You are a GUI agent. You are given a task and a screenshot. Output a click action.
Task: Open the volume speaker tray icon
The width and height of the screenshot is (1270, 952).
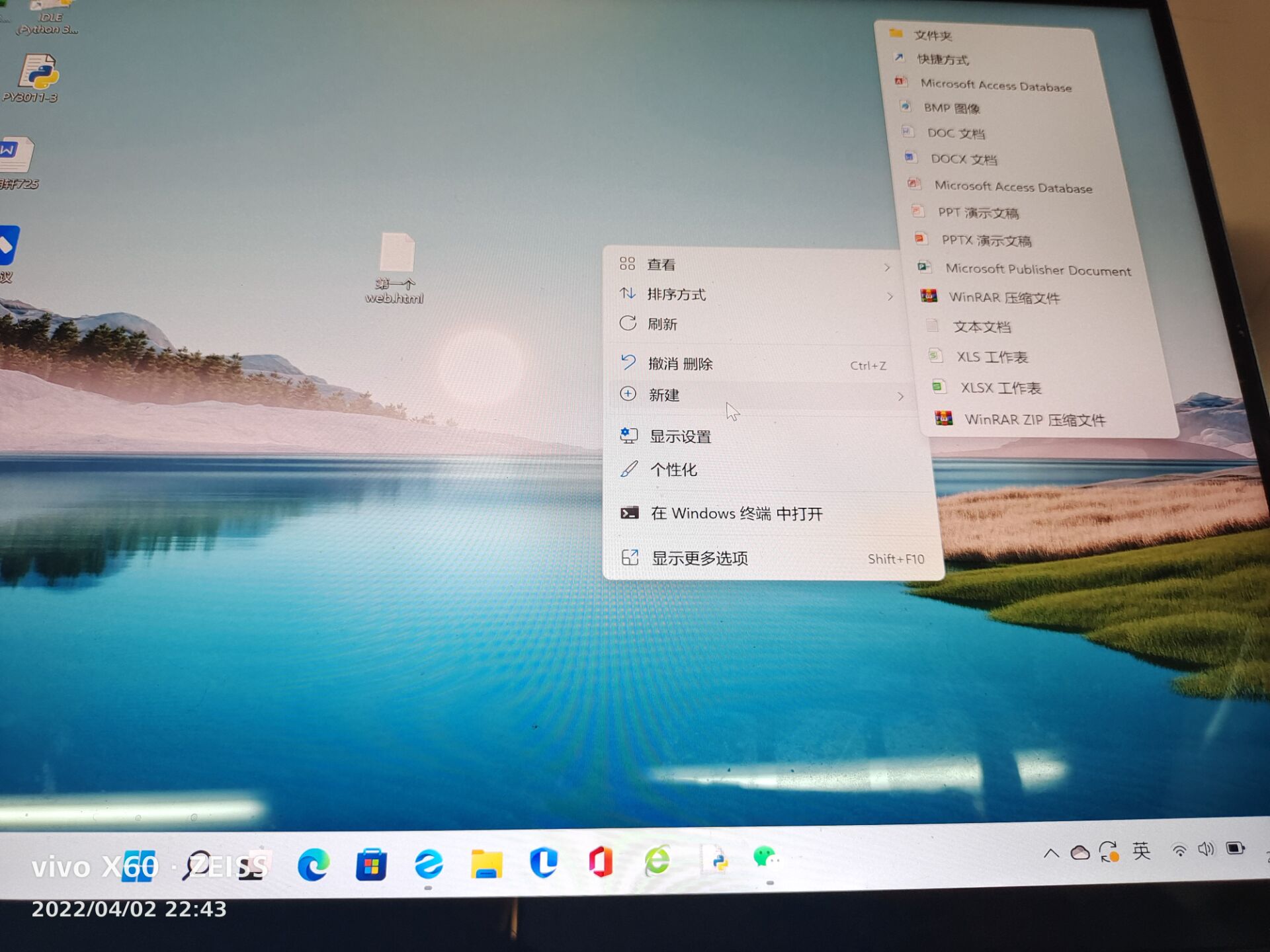[x=1206, y=849]
